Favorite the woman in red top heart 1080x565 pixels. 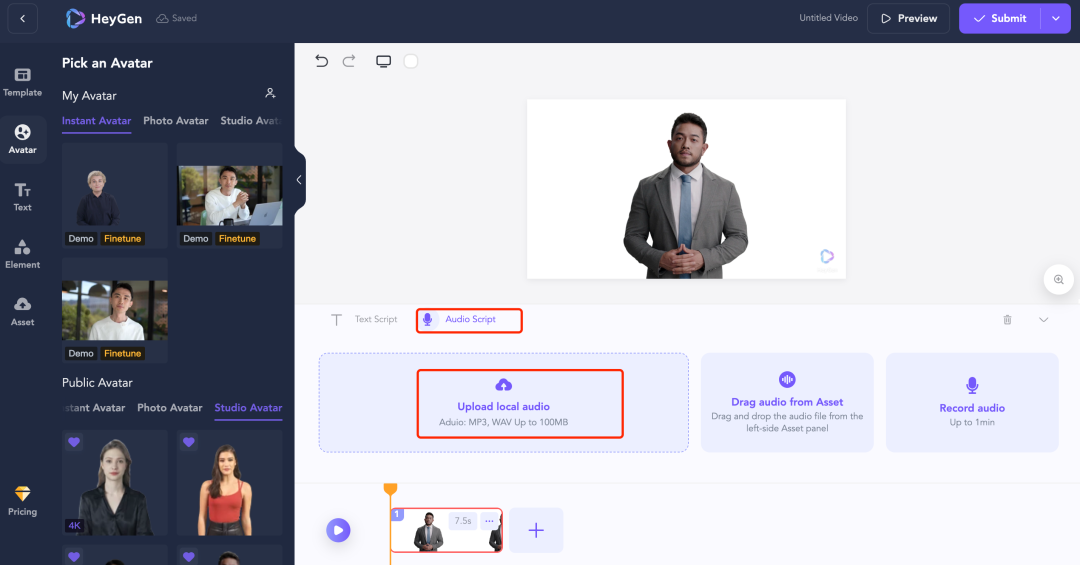coord(189,442)
